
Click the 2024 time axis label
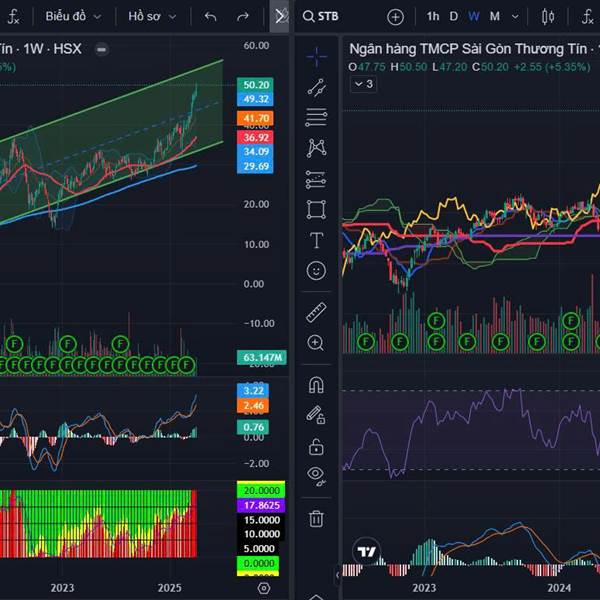pyautogui.click(x=559, y=587)
